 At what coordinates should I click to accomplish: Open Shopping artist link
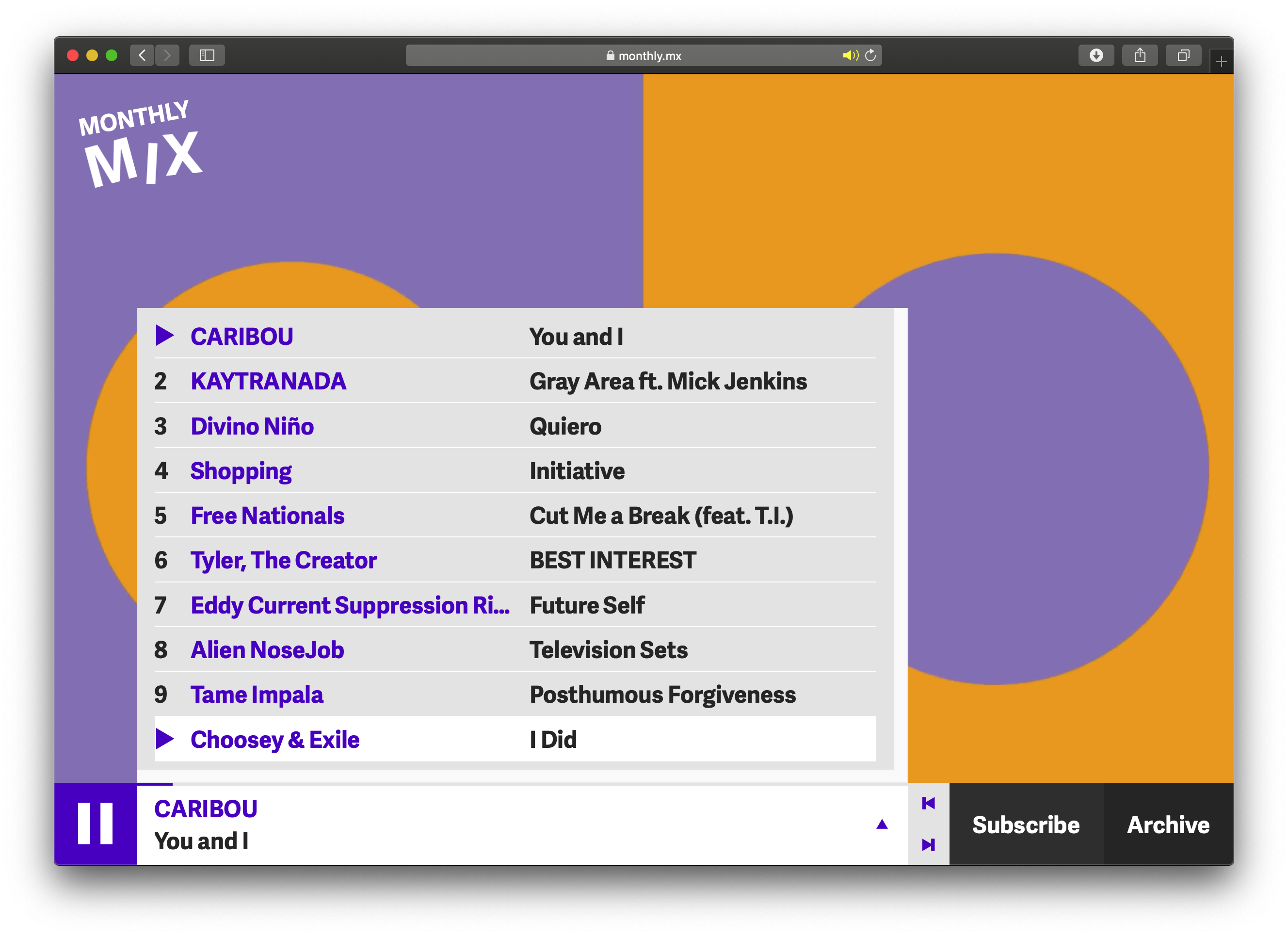[241, 471]
